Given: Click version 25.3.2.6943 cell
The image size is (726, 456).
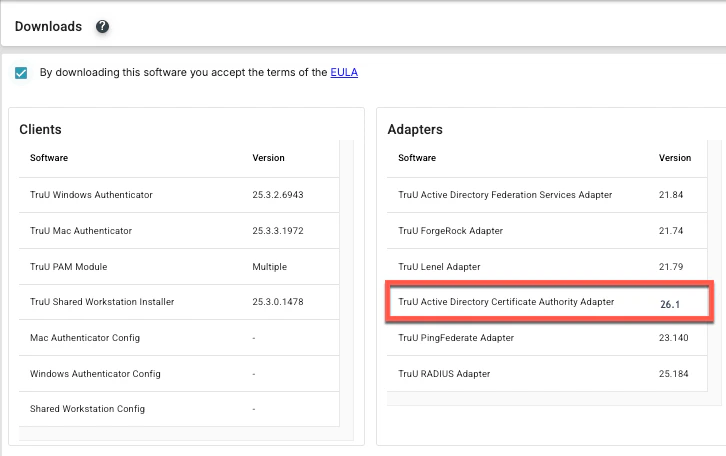Looking at the screenshot, I should (x=278, y=195).
